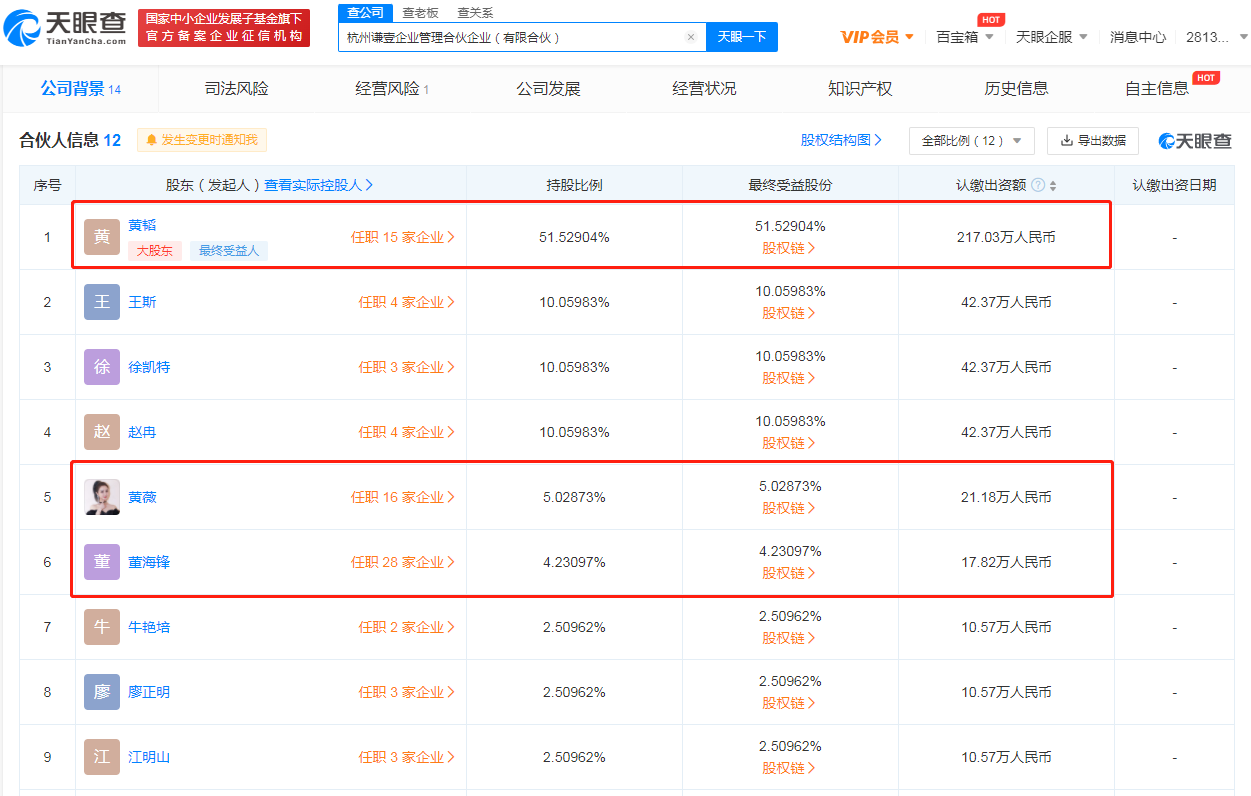The height and width of the screenshot is (796, 1251).
Task: Switch to the 经营风险 tab
Action: [x=392, y=88]
